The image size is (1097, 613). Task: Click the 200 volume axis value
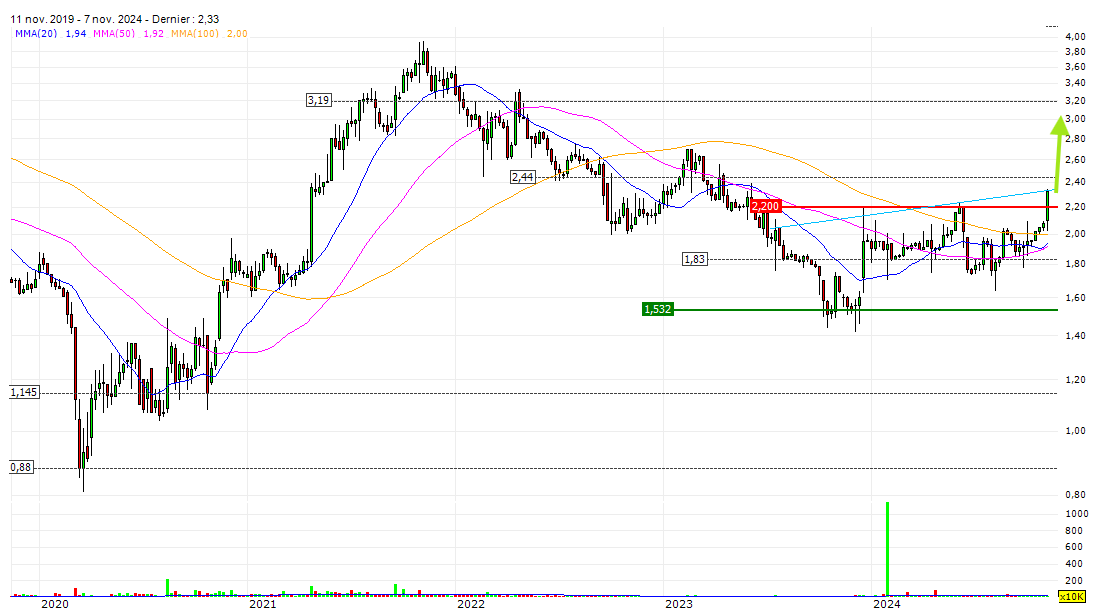click(x=1074, y=581)
